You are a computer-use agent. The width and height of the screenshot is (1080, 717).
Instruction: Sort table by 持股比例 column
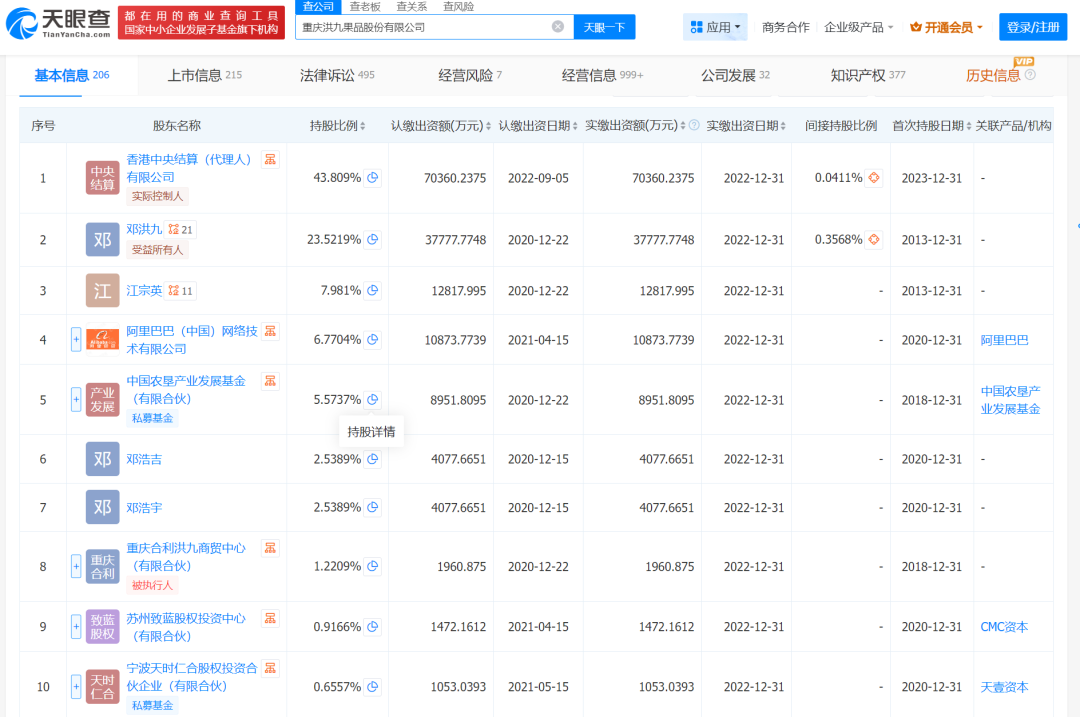337,126
